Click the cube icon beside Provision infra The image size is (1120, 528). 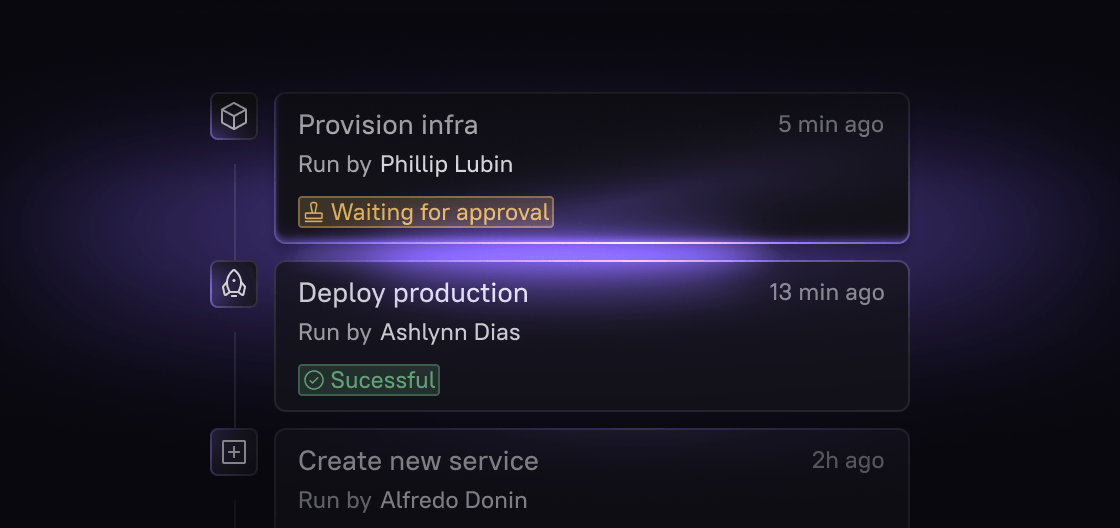[x=234, y=117]
